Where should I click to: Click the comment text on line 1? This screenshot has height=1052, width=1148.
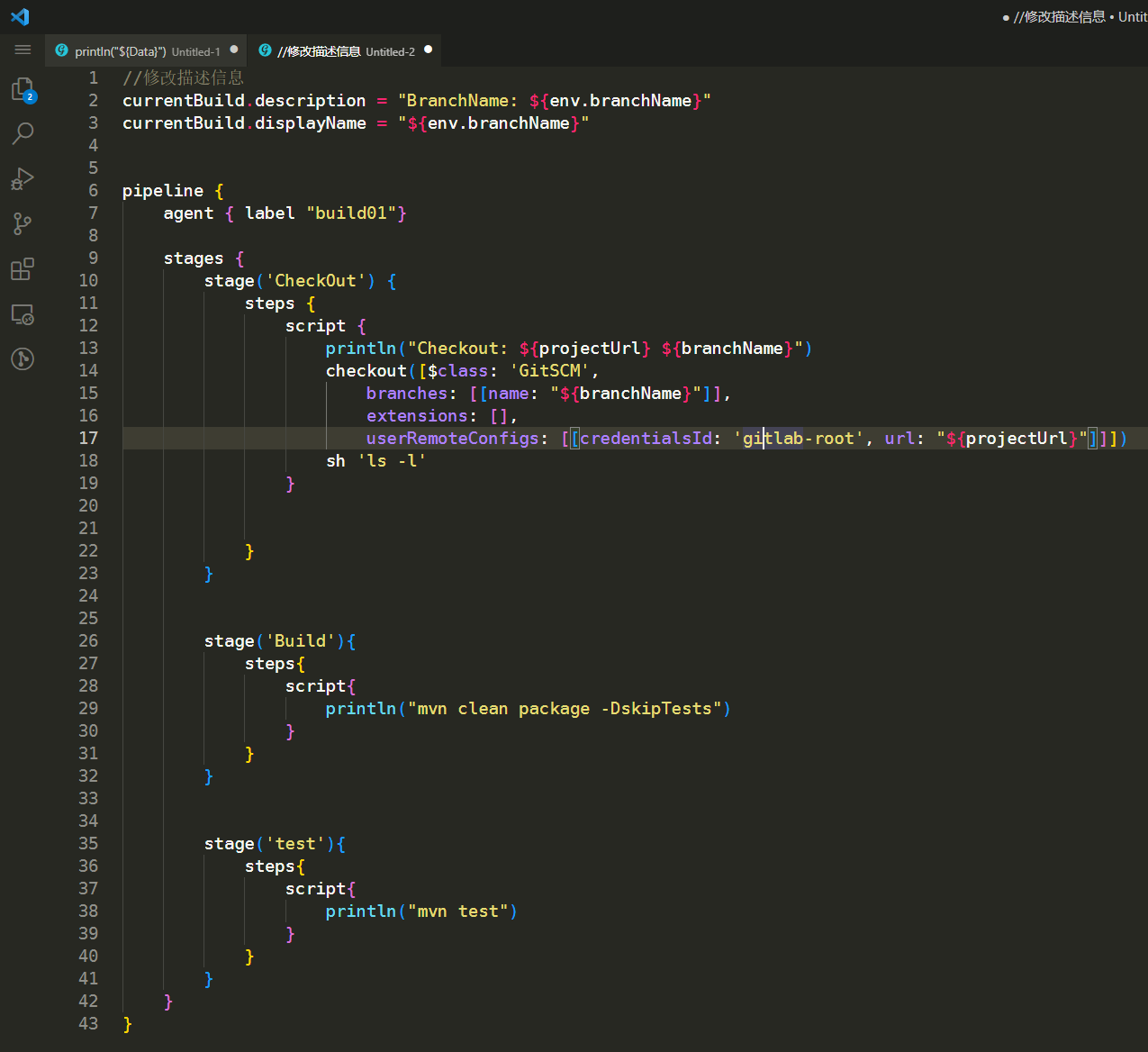coord(184,78)
